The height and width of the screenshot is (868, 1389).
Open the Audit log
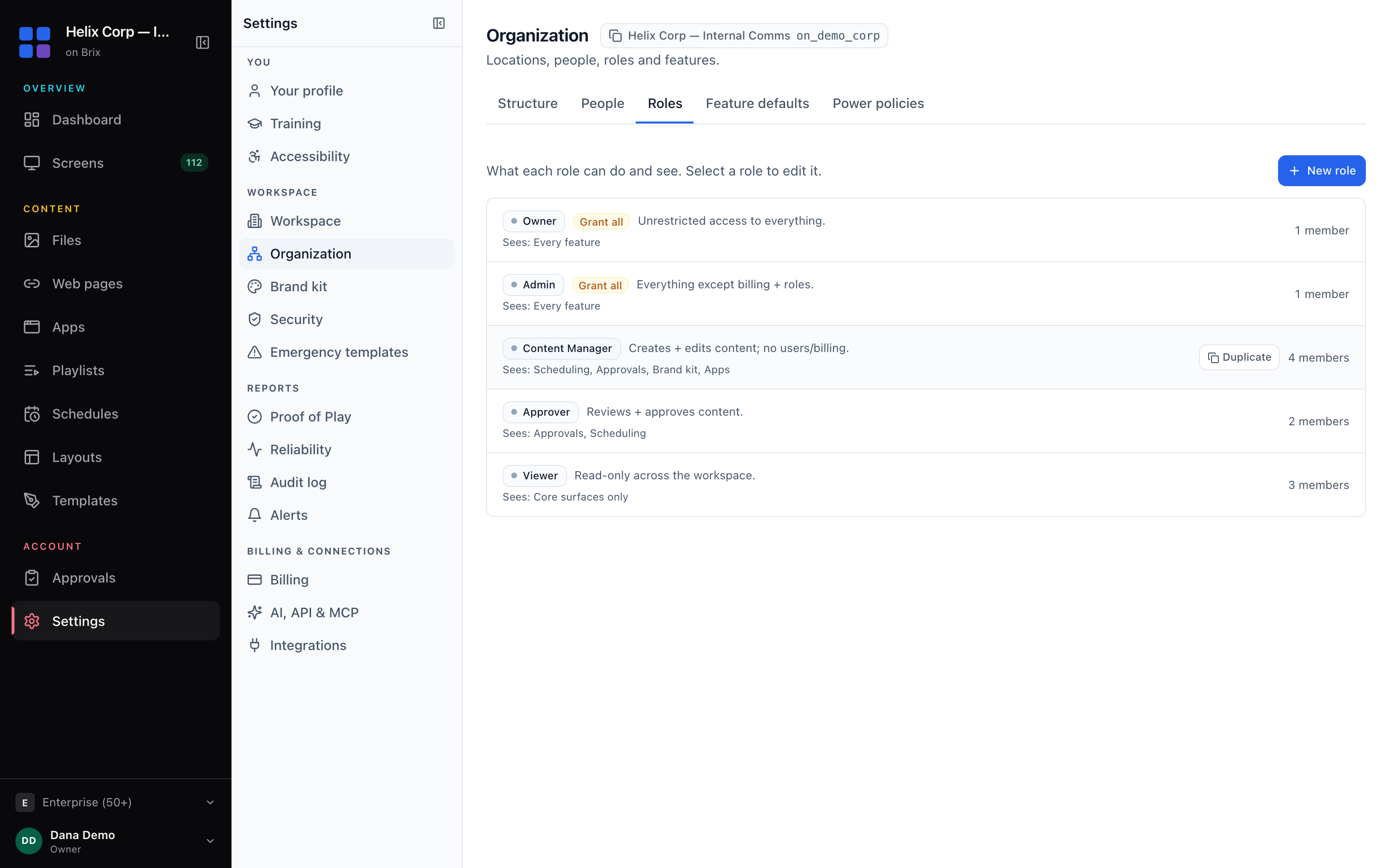pos(347,482)
